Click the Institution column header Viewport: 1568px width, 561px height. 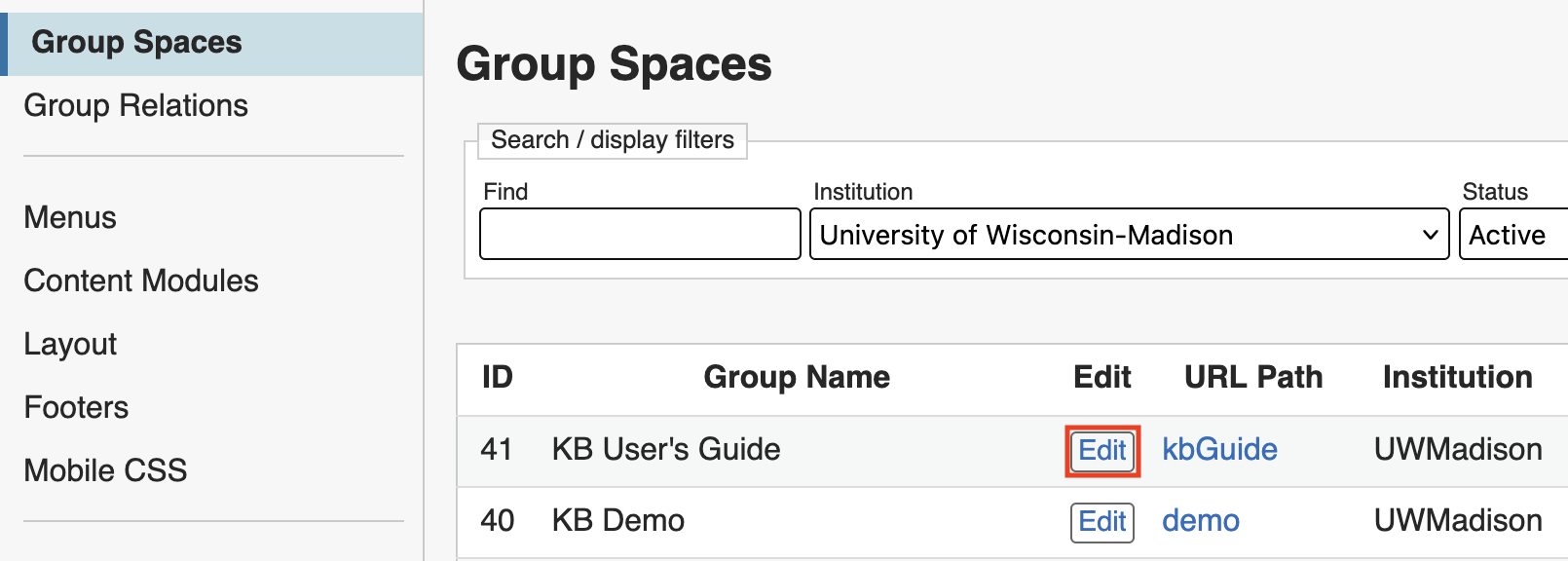[1457, 377]
